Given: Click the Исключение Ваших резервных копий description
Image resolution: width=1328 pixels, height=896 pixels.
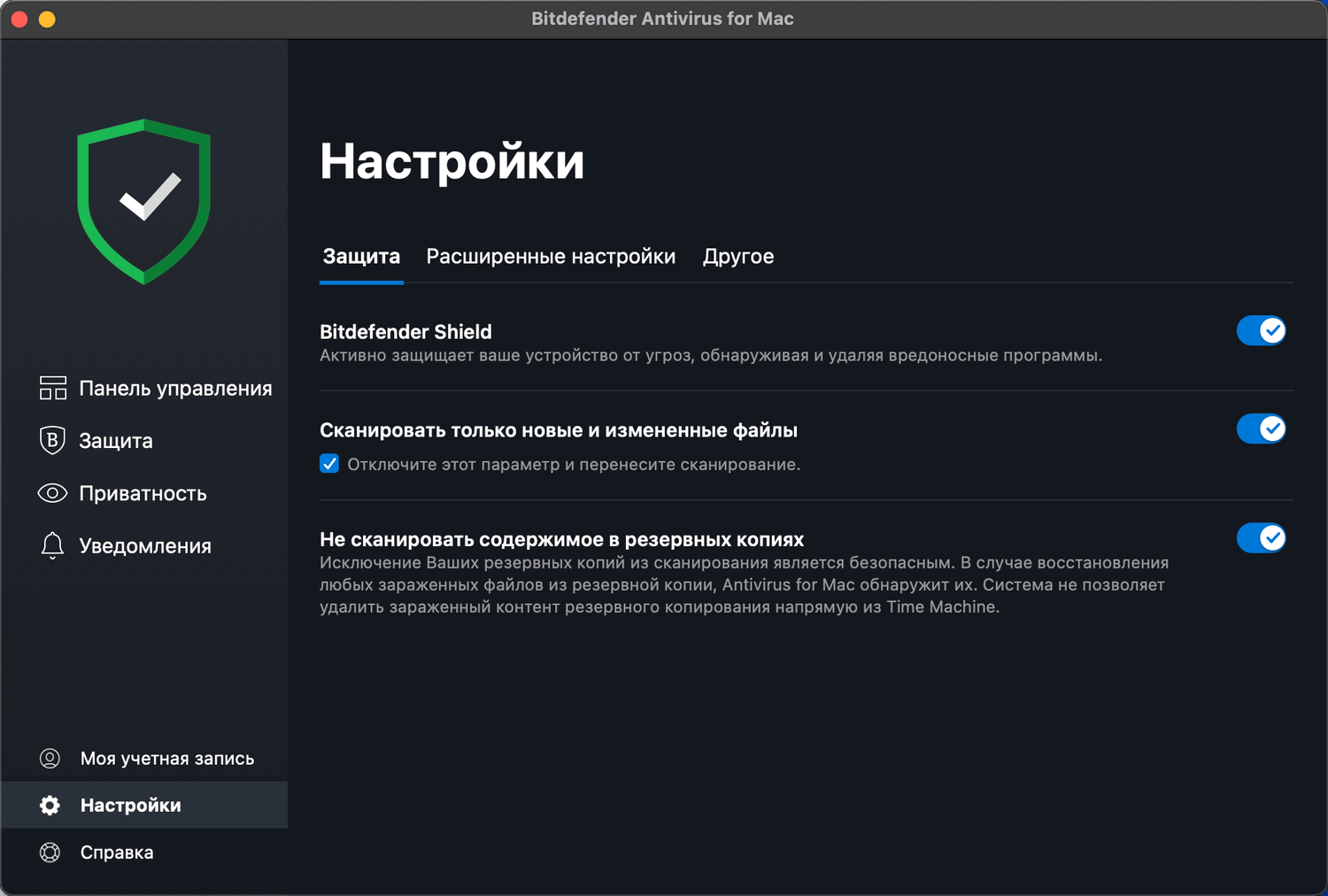Looking at the screenshot, I should (745, 584).
